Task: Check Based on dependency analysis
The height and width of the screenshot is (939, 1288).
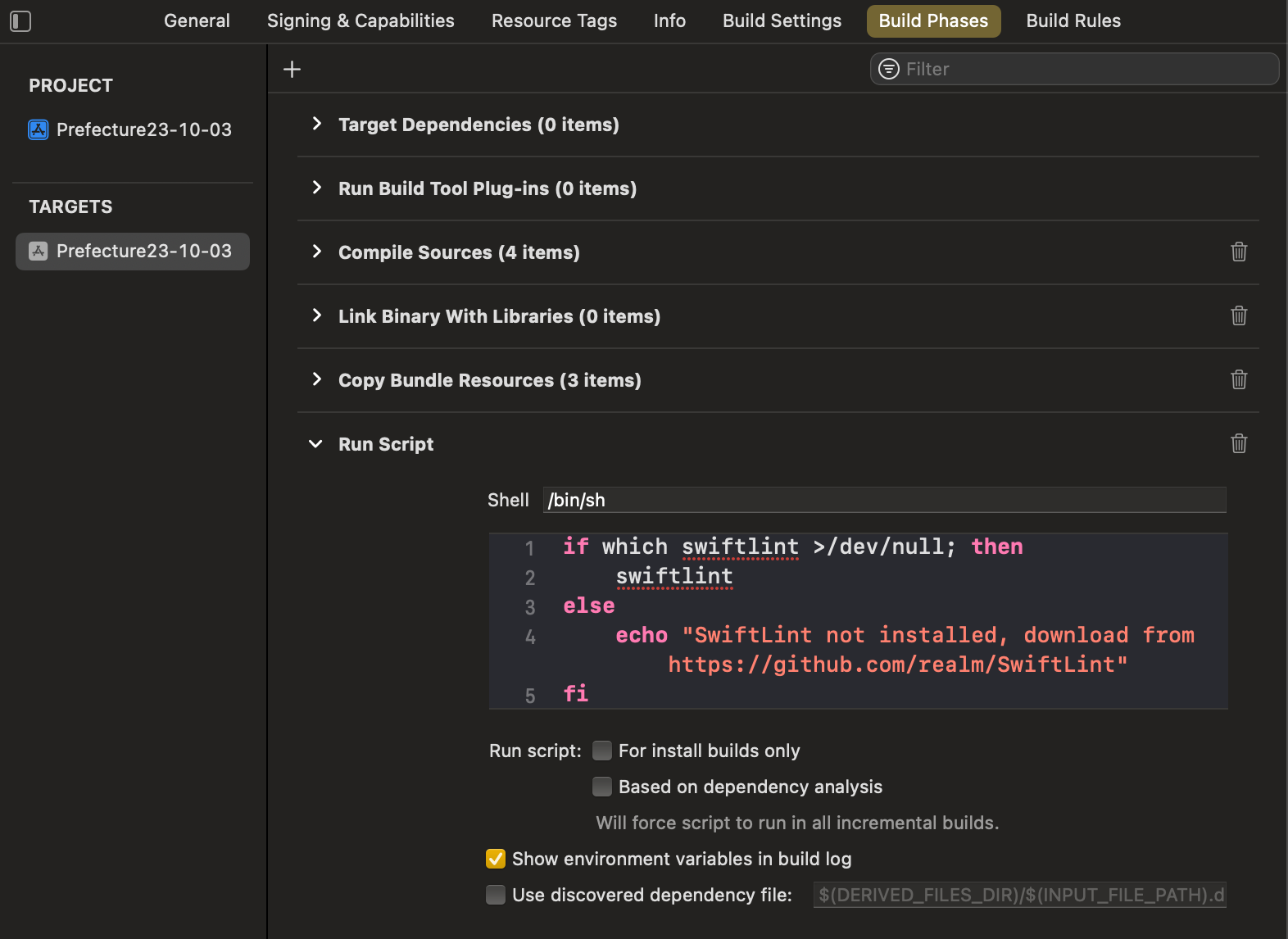Action: pyautogui.click(x=602, y=787)
